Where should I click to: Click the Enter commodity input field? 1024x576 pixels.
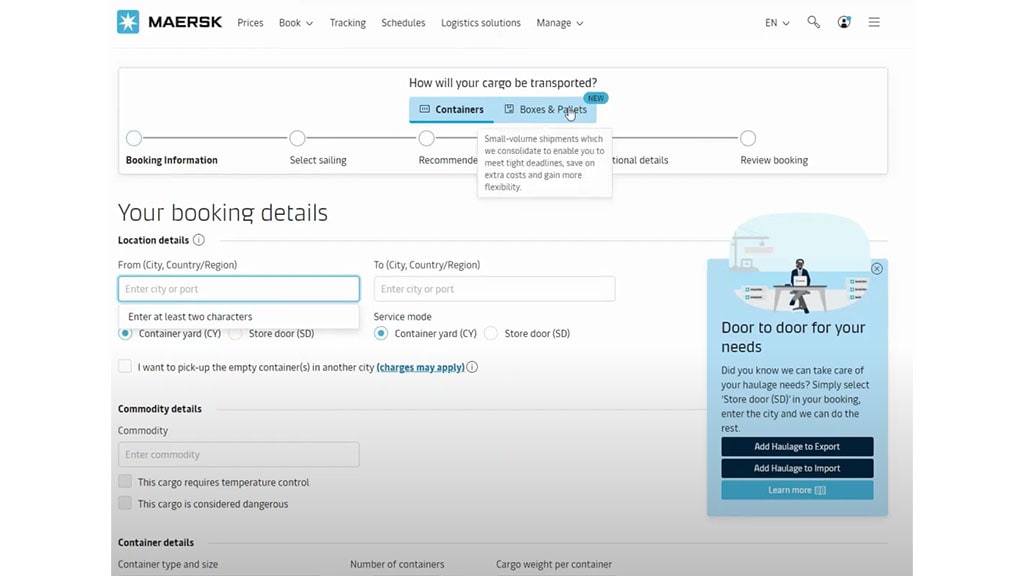click(x=238, y=454)
